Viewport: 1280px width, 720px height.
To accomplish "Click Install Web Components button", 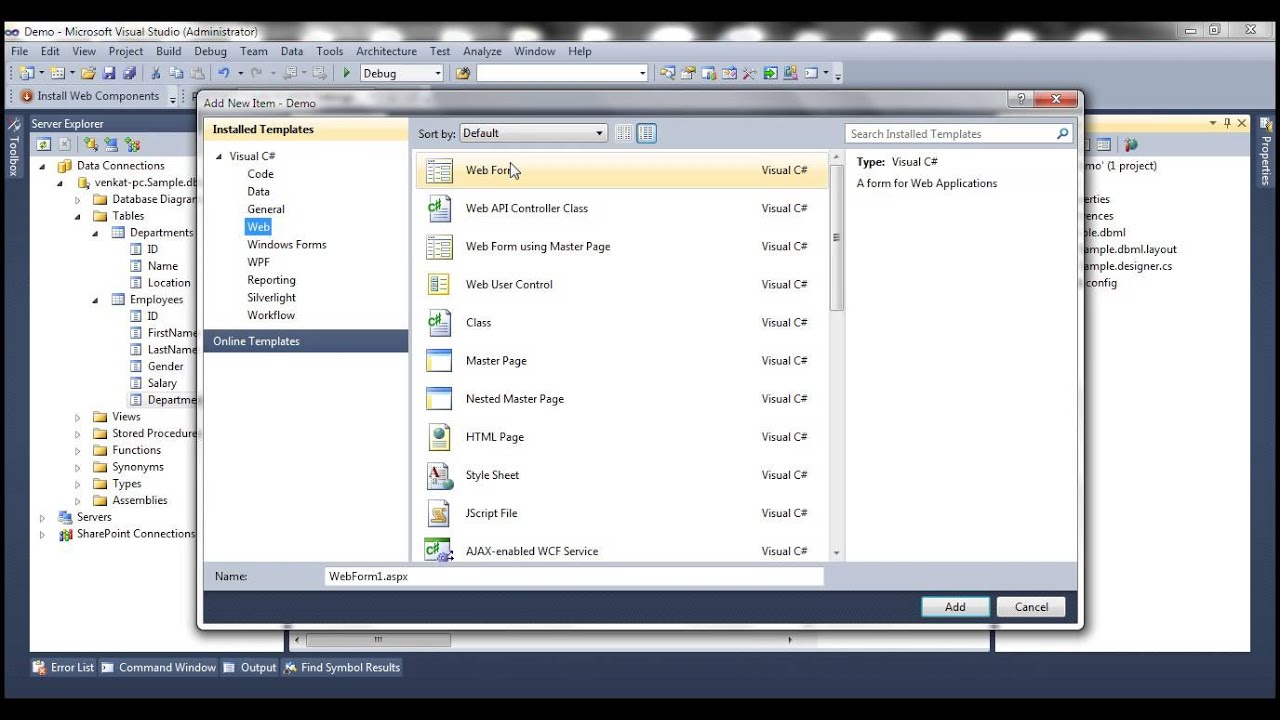I will click(90, 96).
